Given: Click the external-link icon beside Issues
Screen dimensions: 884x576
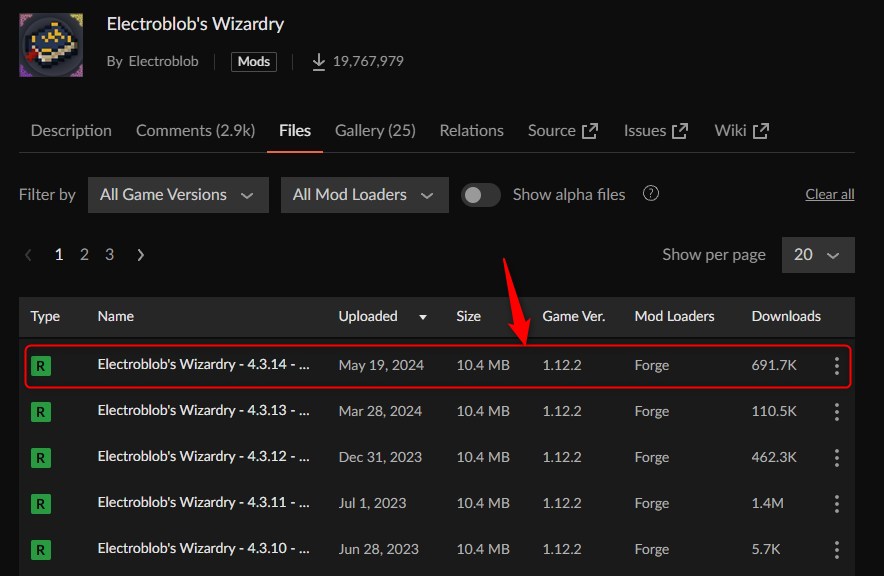Looking at the screenshot, I should tap(680, 131).
